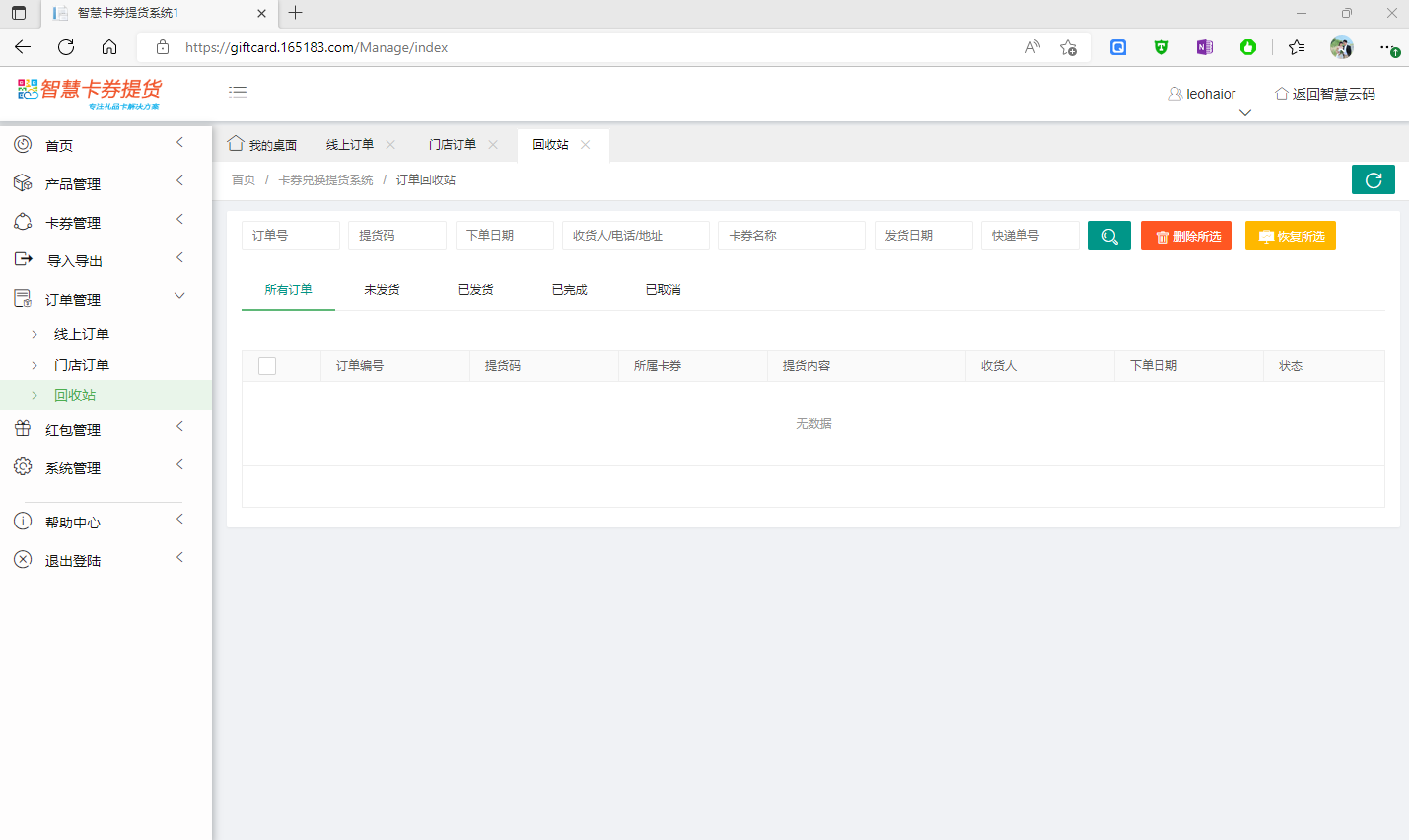Tick the select-all checkbox in table header
This screenshot has height=840, width=1409.
(x=267, y=366)
